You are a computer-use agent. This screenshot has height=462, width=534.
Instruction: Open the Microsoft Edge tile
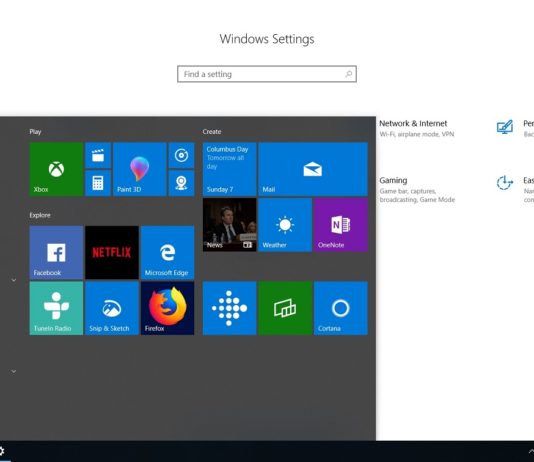click(168, 253)
